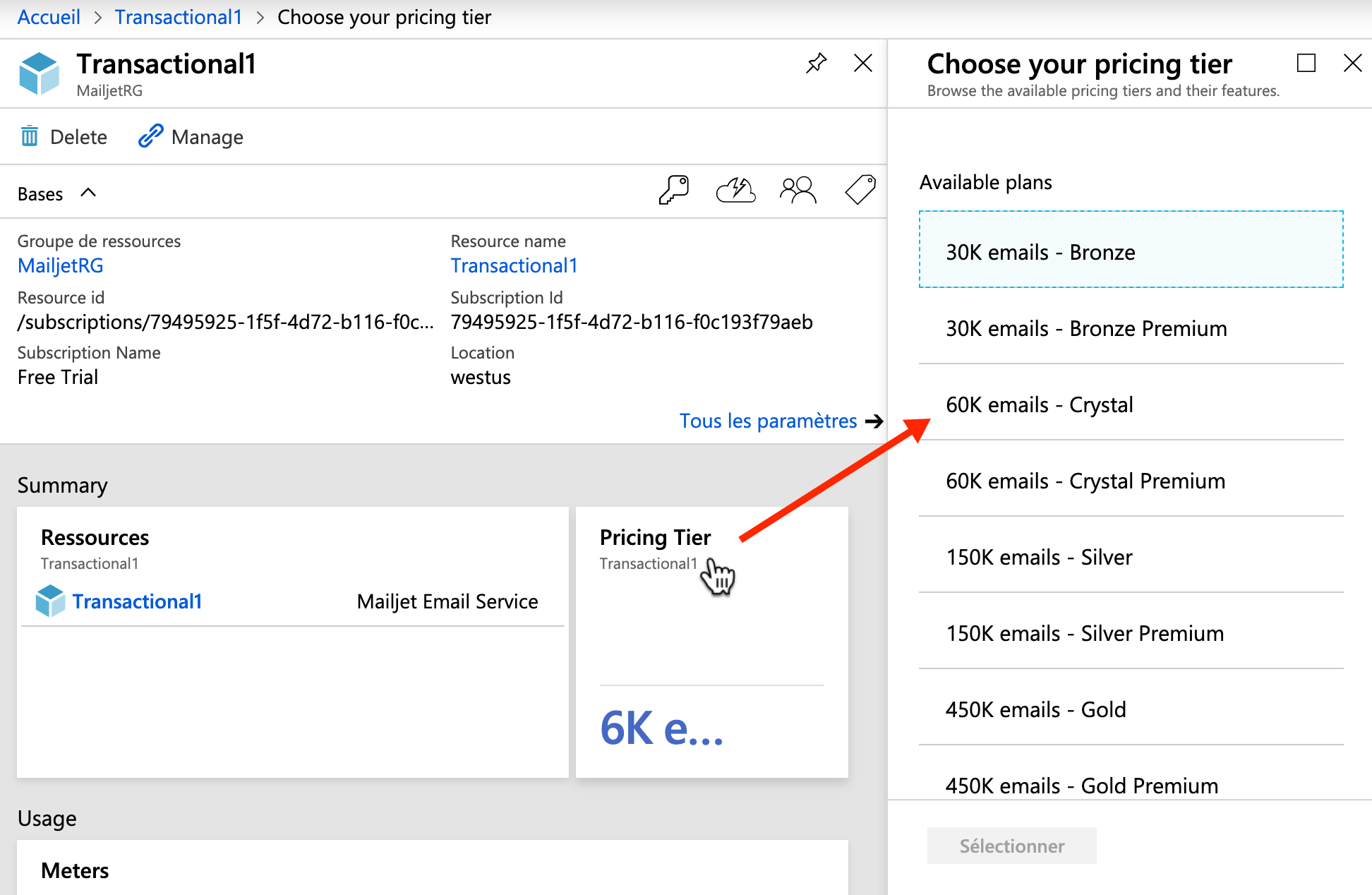This screenshot has width=1372, height=895.
Task: Open the users access icon
Action: coord(798,191)
